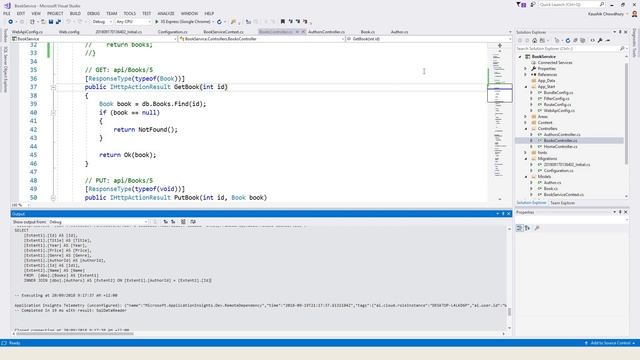Click the split editor icon above the scrollbar
Image resolution: width=640 pixels, height=360 pixels.
[500, 45]
